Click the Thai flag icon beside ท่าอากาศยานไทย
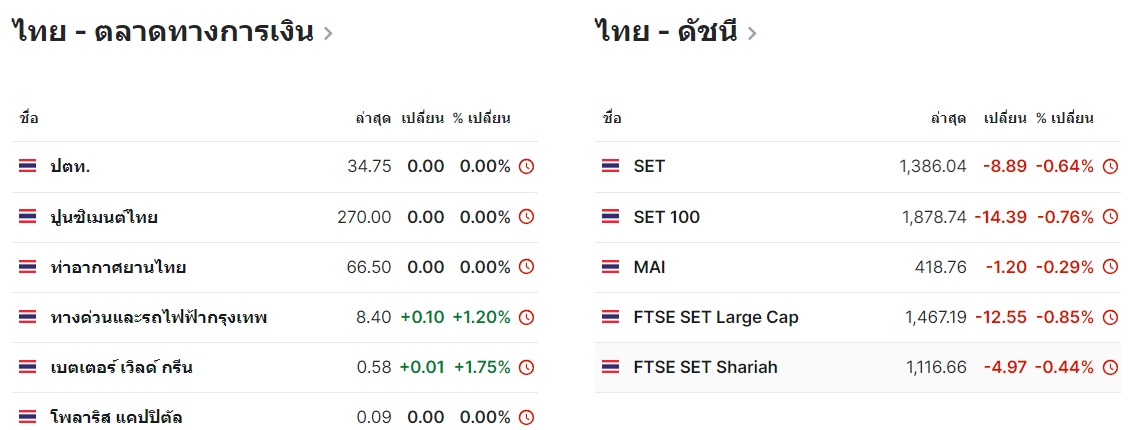1146x430 pixels. point(27,267)
